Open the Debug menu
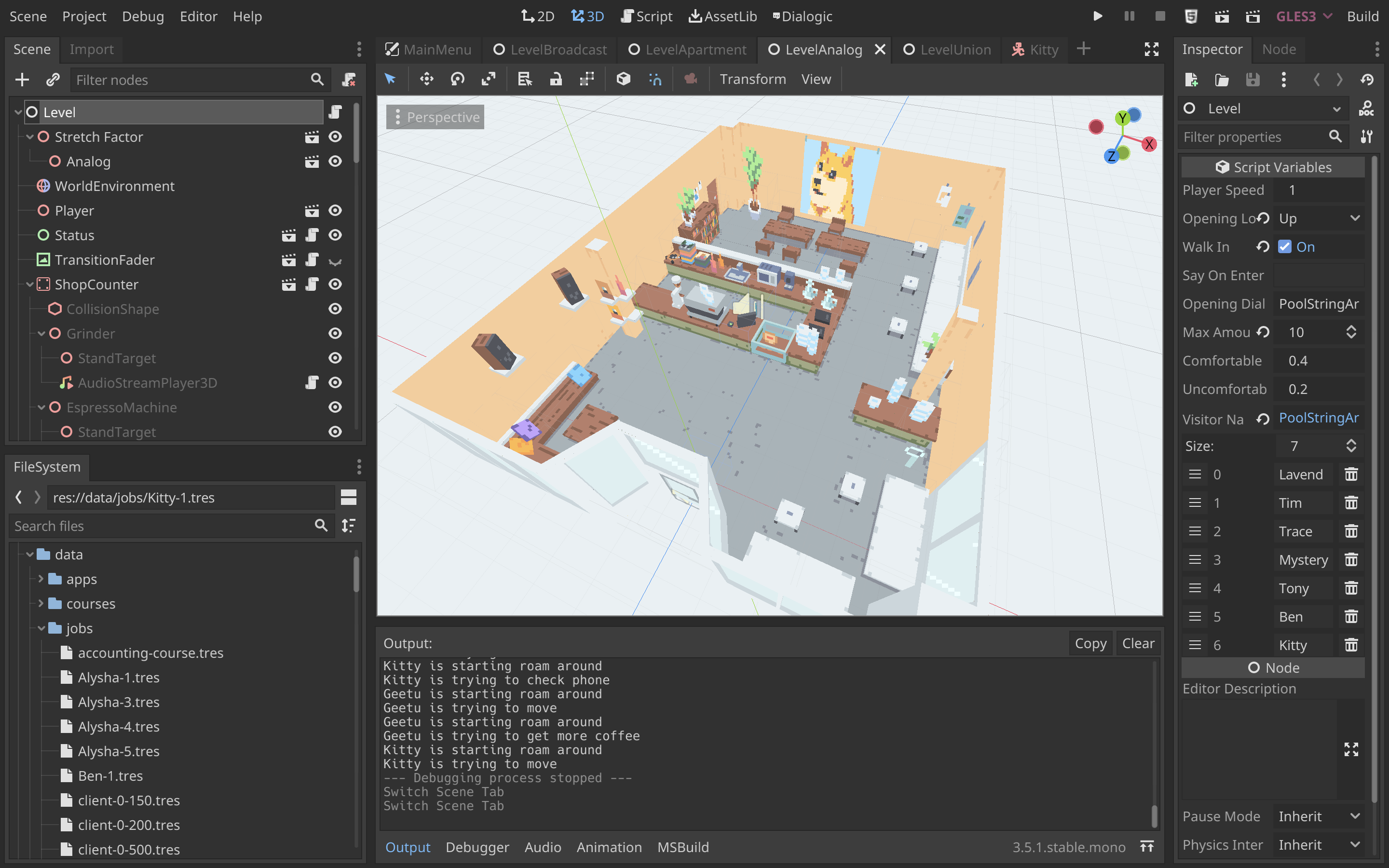 [x=143, y=16]
